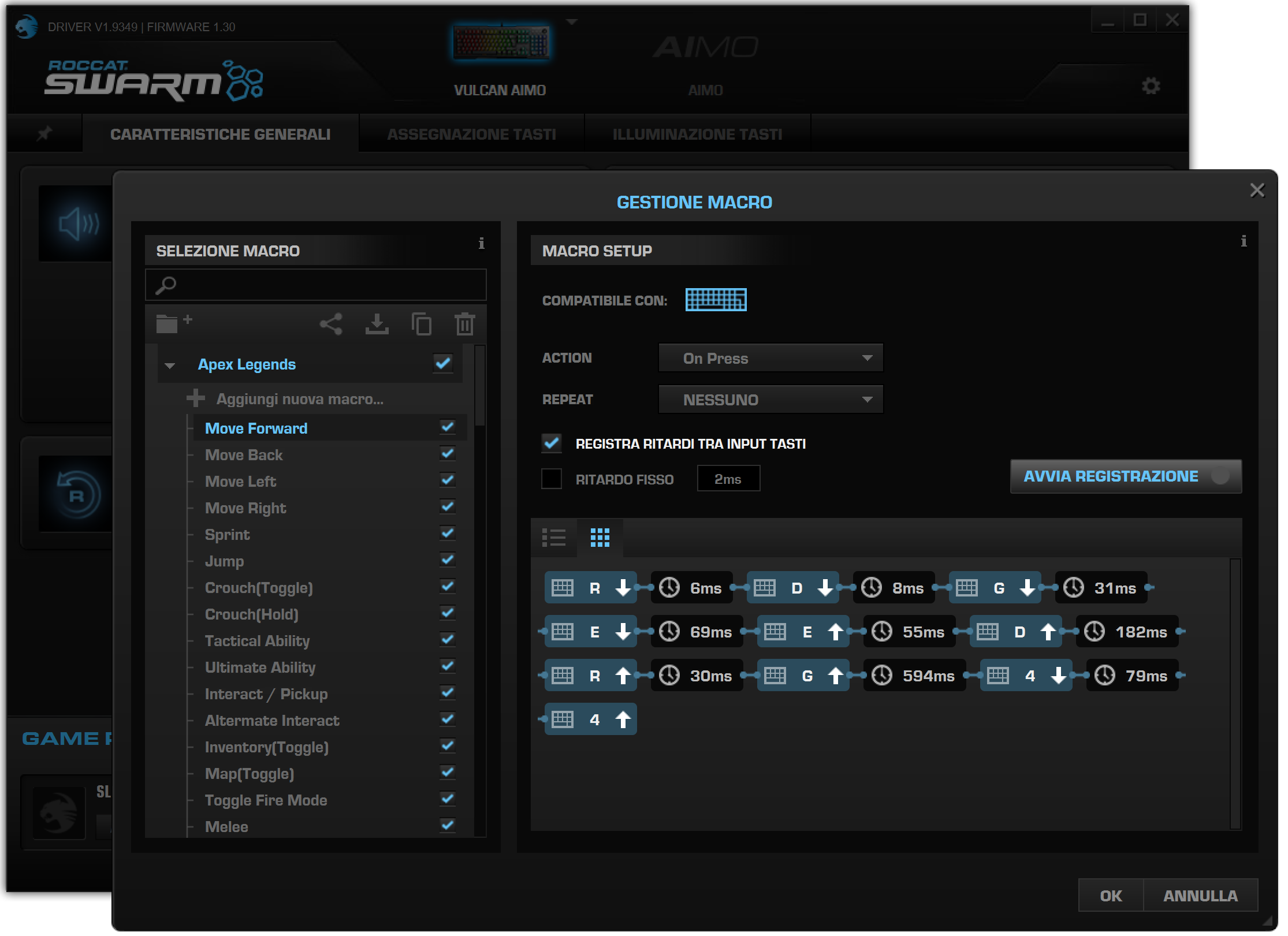The image size is (1288, 936).
Task: Toggle the Apex Legends folder checkbox
Action: point(443,363)
